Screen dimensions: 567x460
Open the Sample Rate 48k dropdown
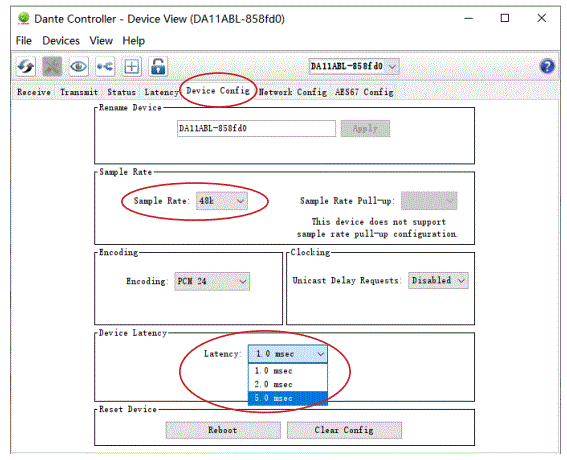(222, 201)
